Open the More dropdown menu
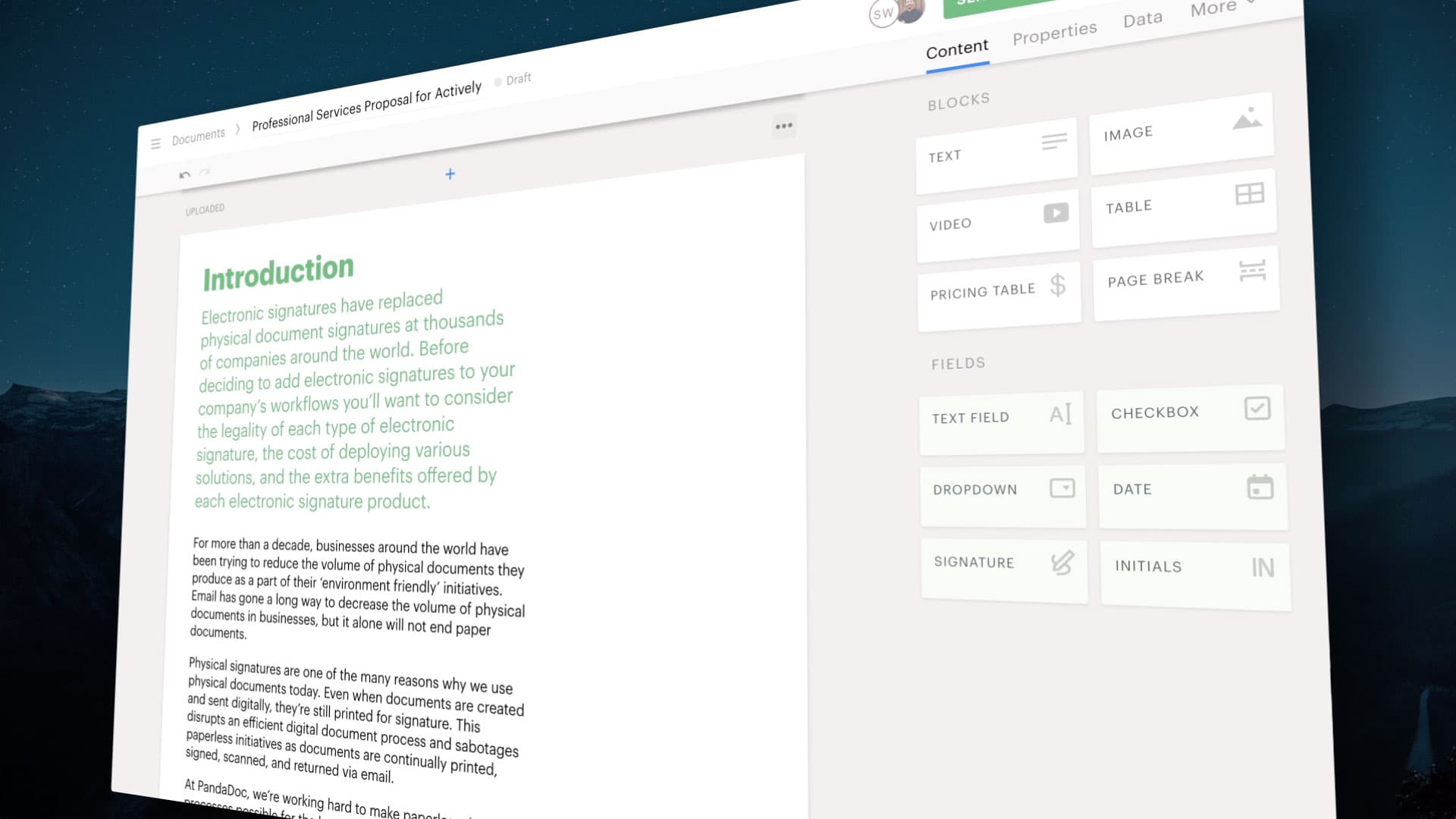 point(1222,7)
